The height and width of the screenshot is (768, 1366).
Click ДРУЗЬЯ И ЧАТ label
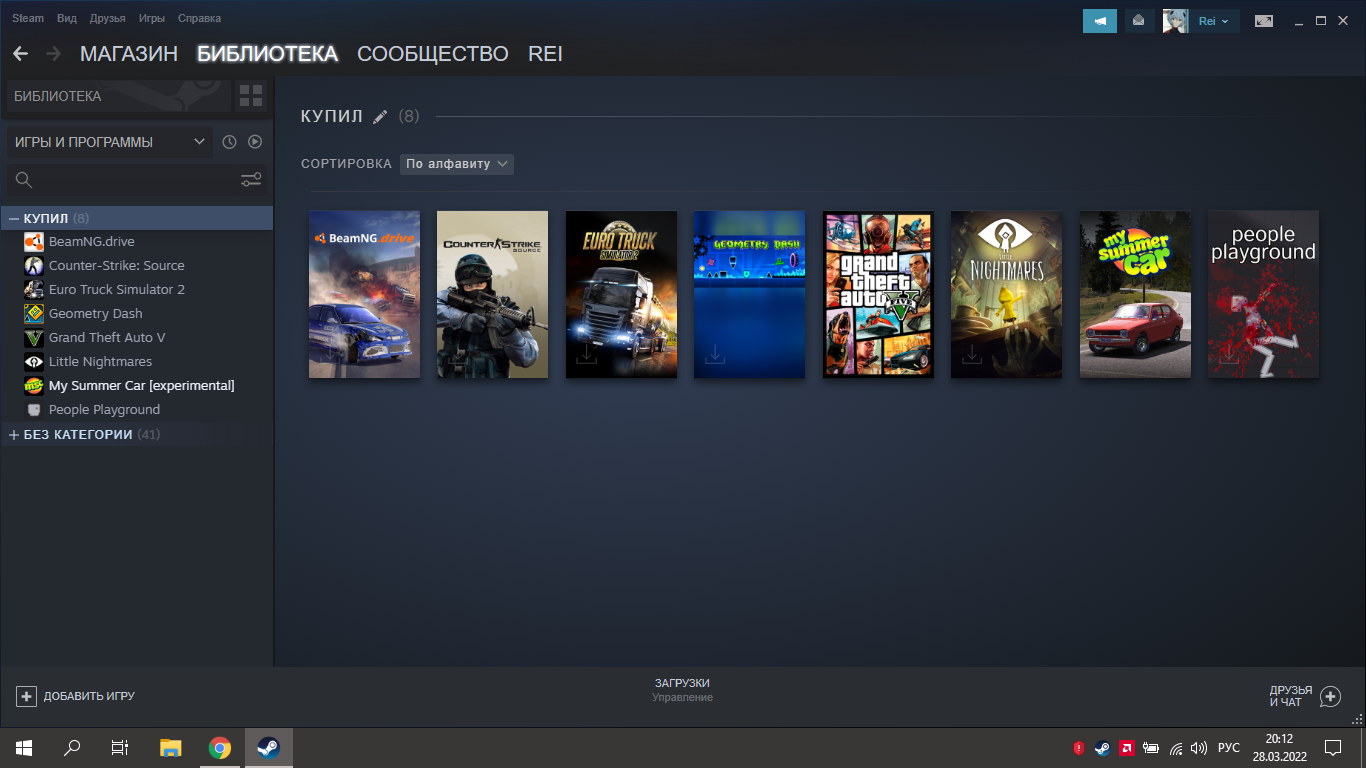pos(1291,696)
